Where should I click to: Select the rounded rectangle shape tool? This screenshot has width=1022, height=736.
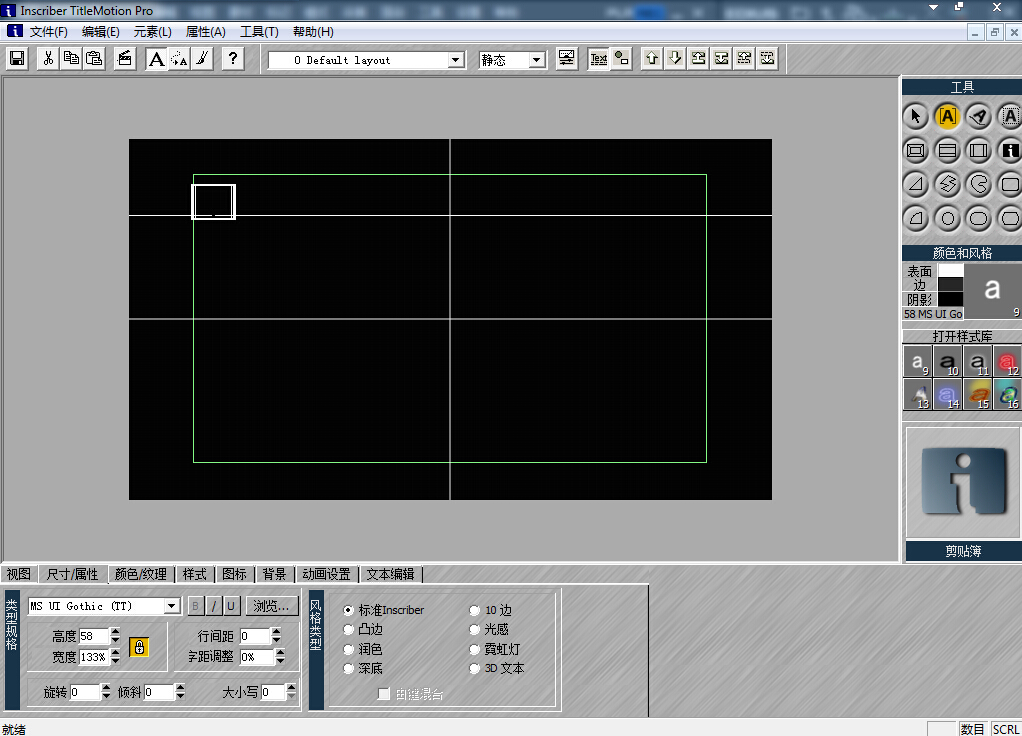click(x=1010, y=184)
